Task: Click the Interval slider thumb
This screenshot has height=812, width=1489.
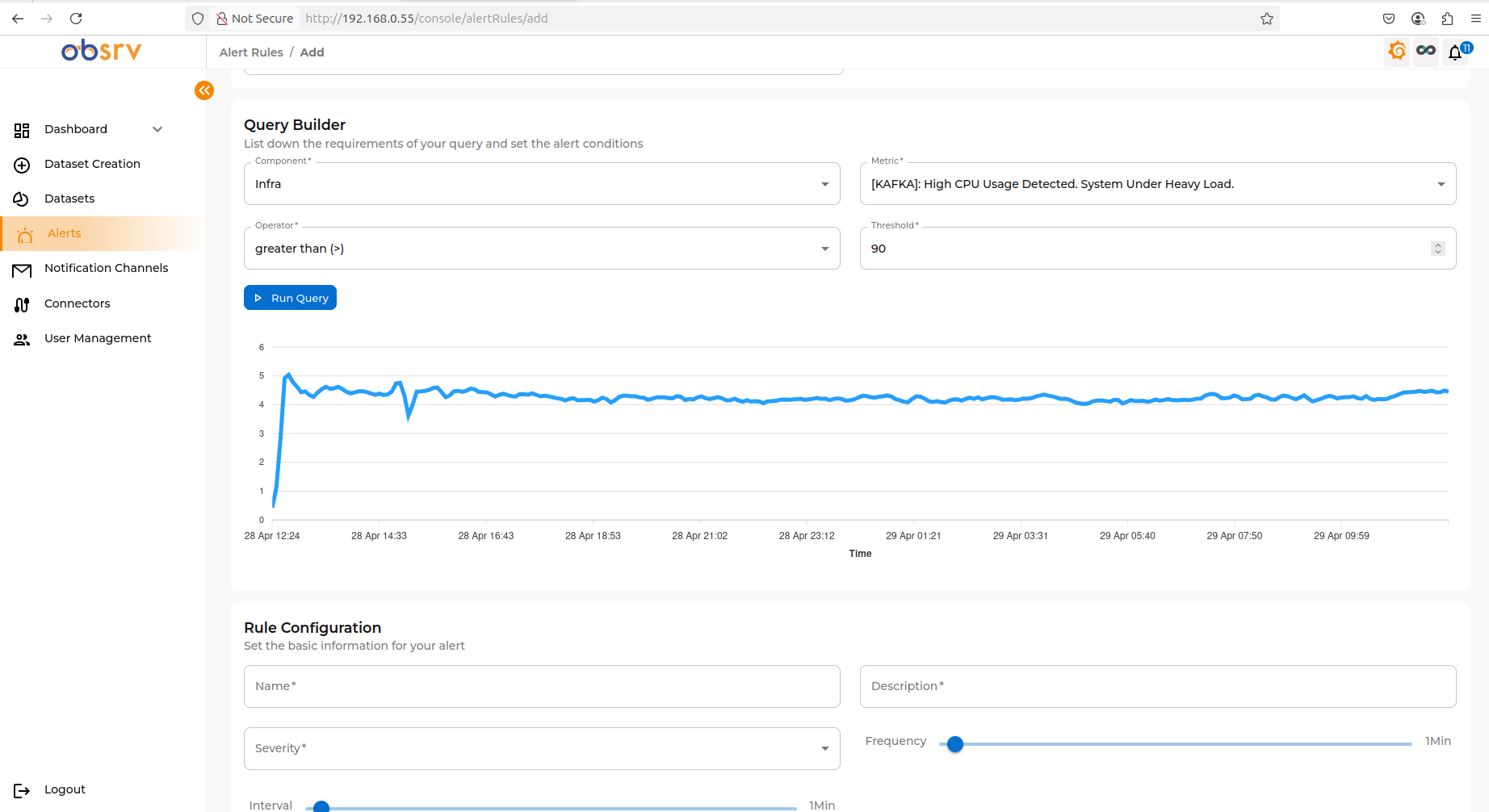Action: point(321,806)
